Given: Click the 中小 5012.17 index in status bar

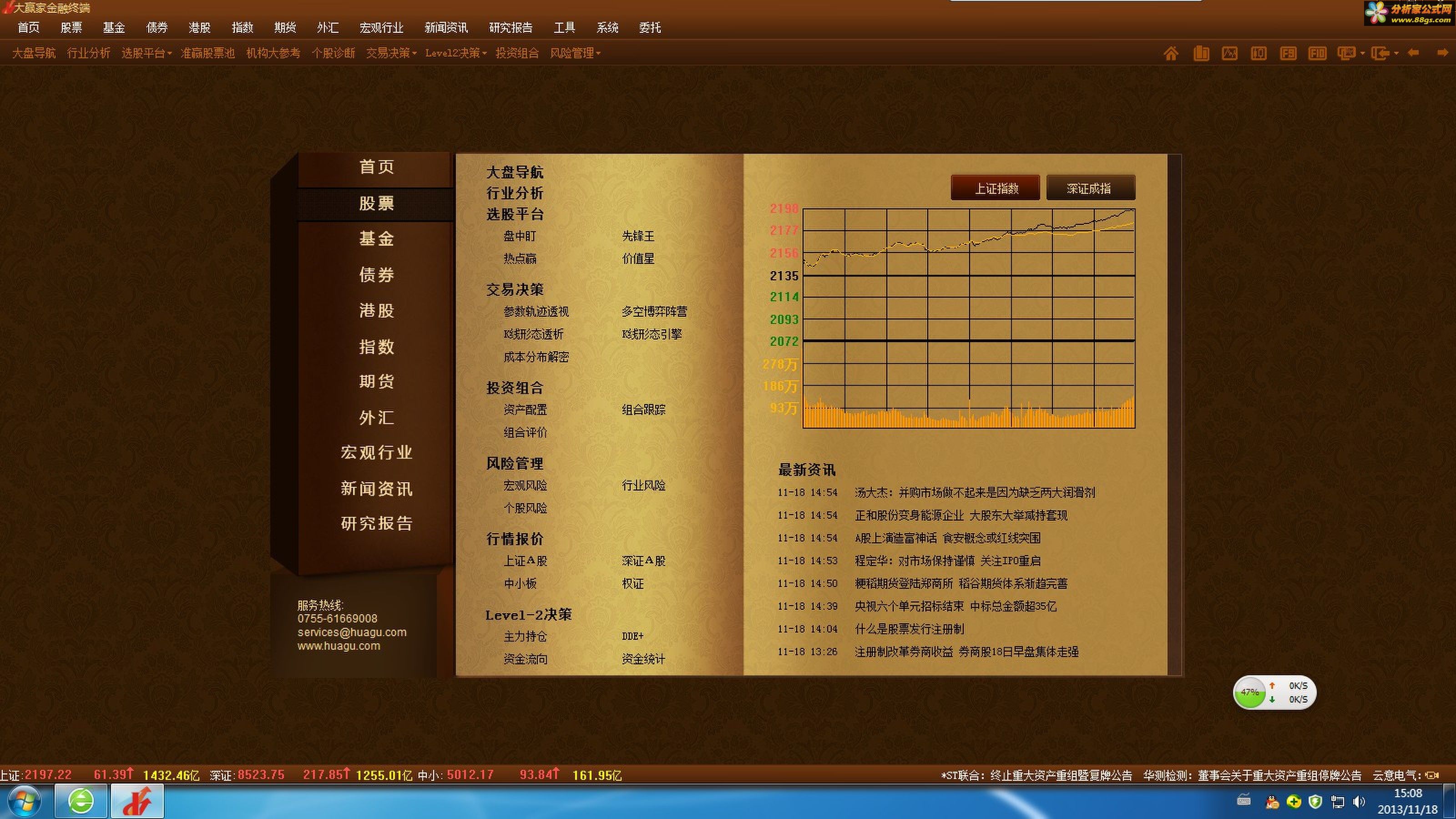Looking at the screenshot, I should pyautogui.click(x=455, y=775).
